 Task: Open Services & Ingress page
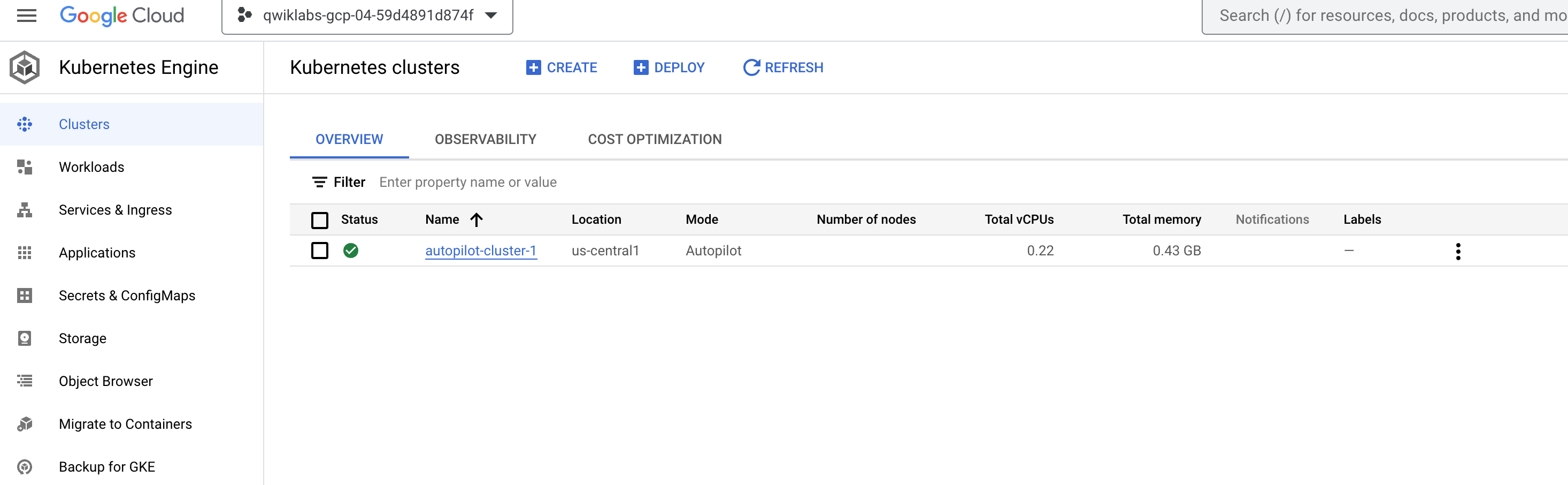click(x=115, y=210)
